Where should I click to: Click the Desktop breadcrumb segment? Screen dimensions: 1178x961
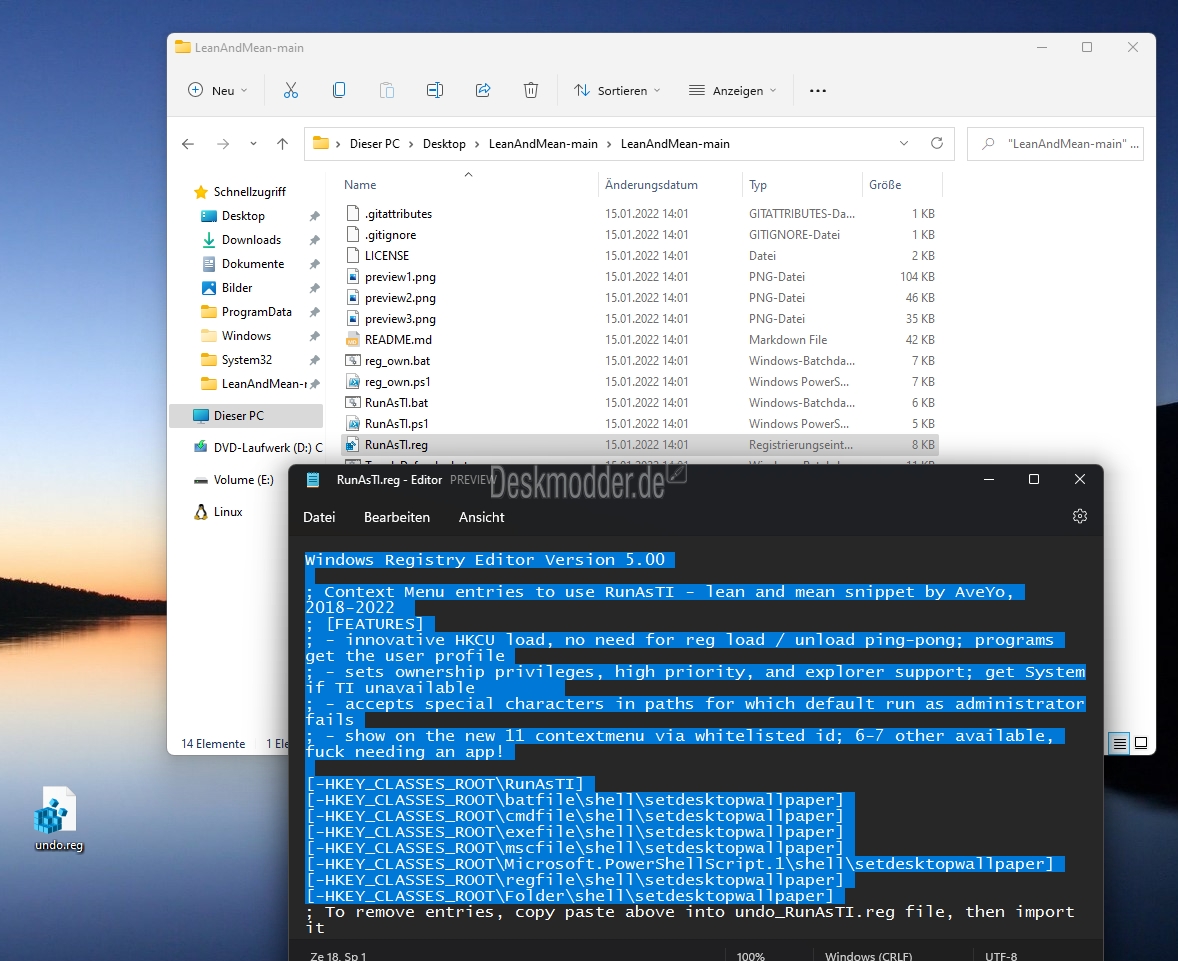pyautogui.click(x=444, y=144)
